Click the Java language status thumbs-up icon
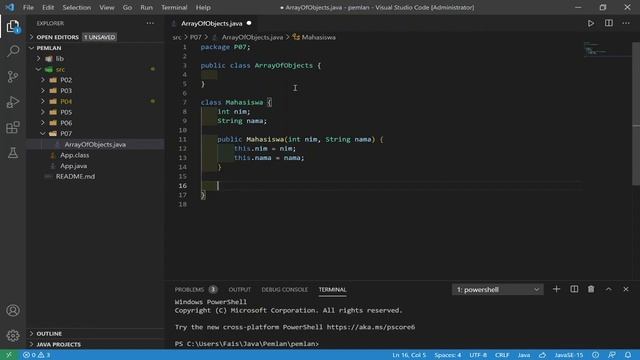640x360 pixels. tap(542, 355)
